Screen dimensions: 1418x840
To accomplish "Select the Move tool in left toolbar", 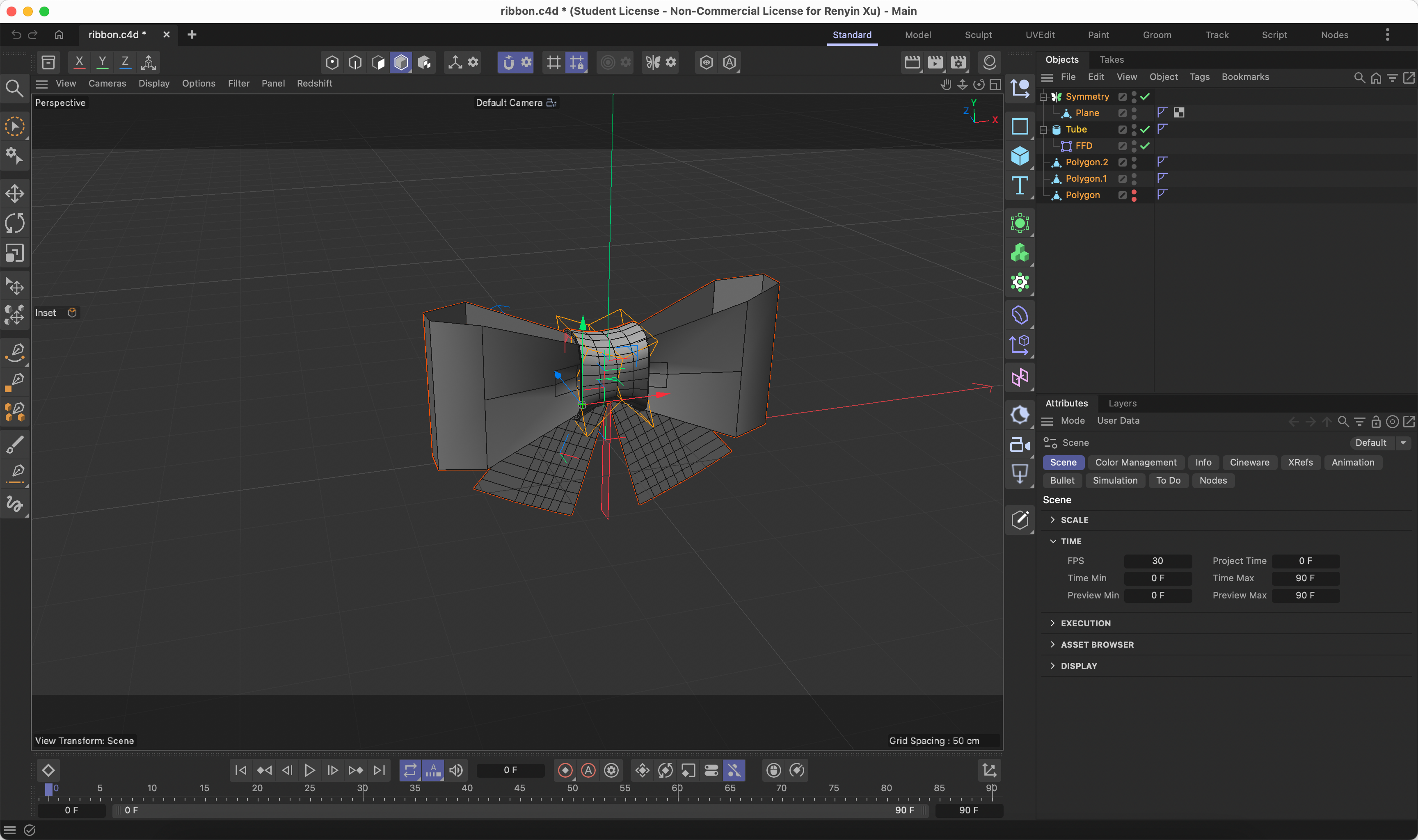I will click(x=15, y=194).
